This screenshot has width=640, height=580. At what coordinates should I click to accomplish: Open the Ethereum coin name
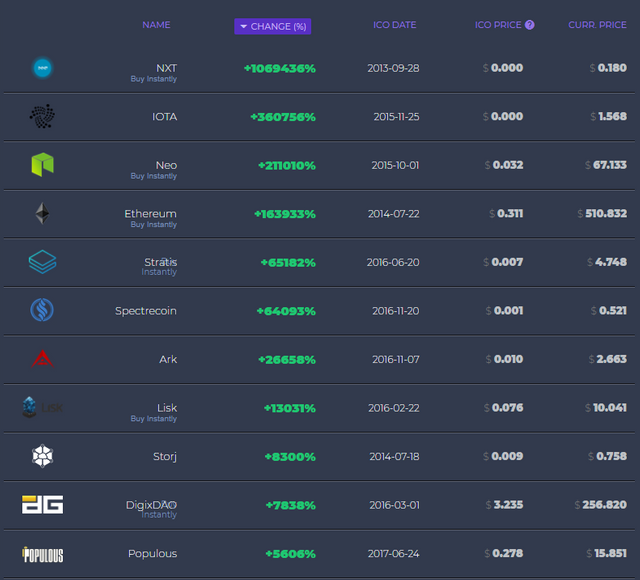pos(151,213)
